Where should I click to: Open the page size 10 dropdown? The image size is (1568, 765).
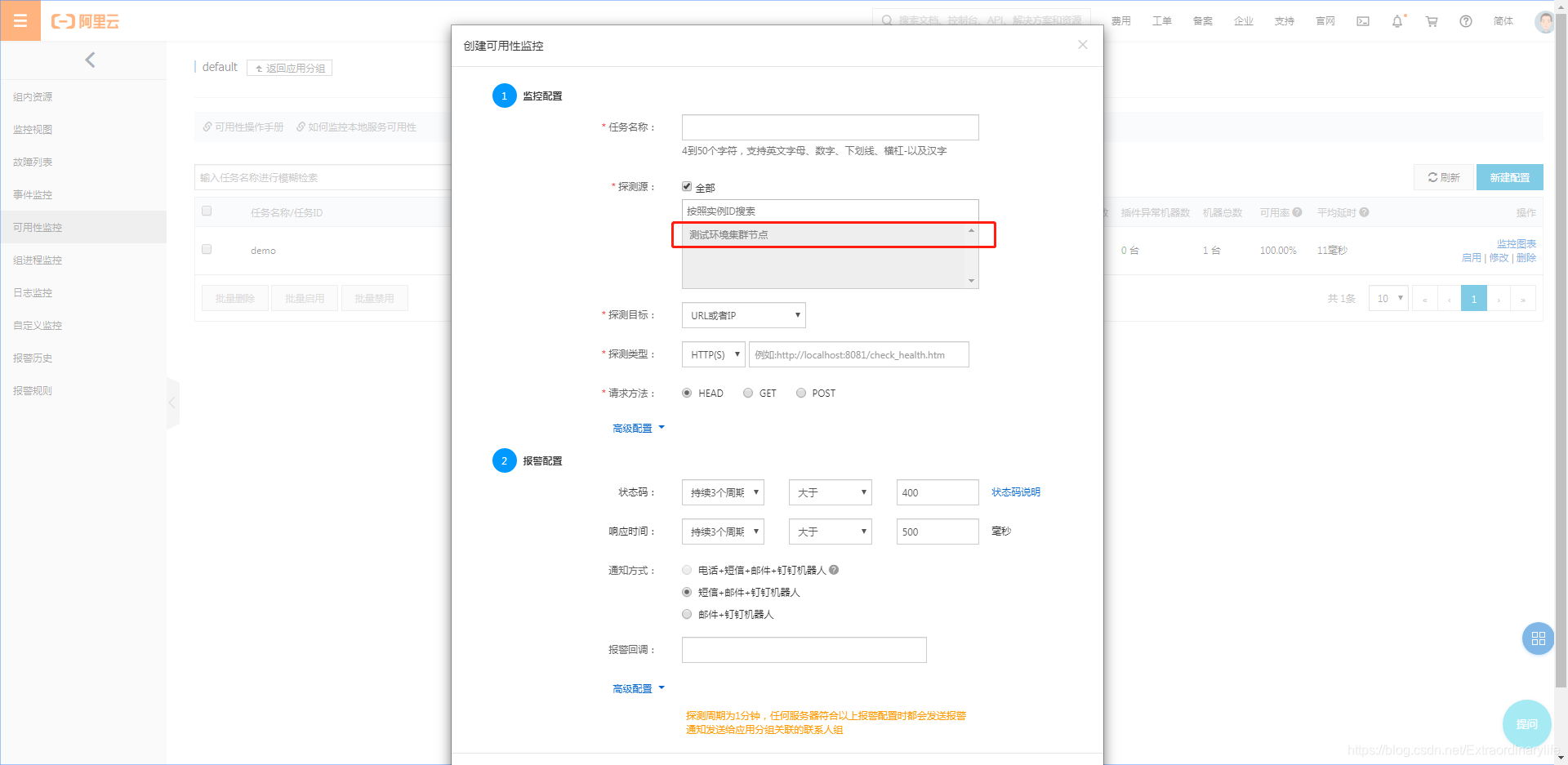click(x=1388, y=298)
